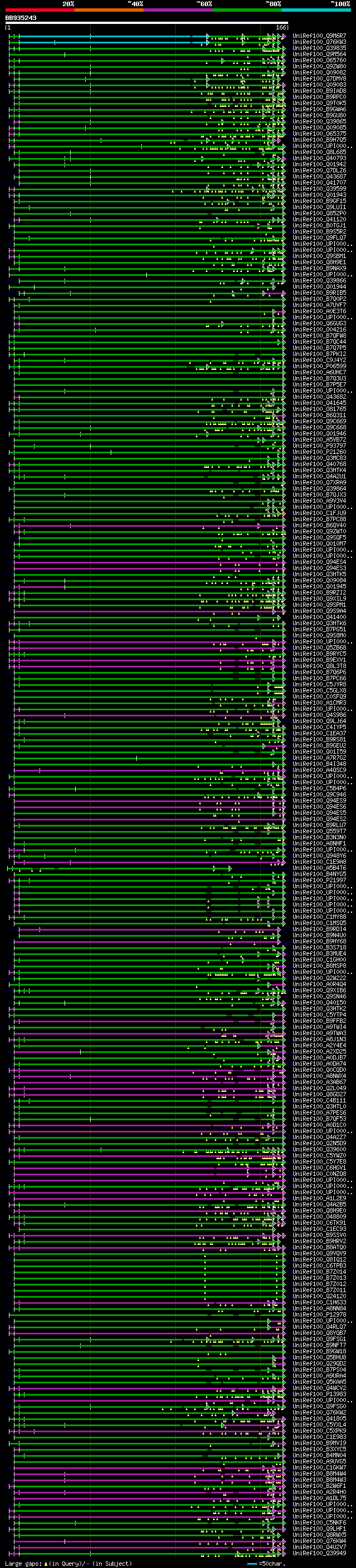
Task: Click the orange ~40% identity legend segment
Action: 109,10
